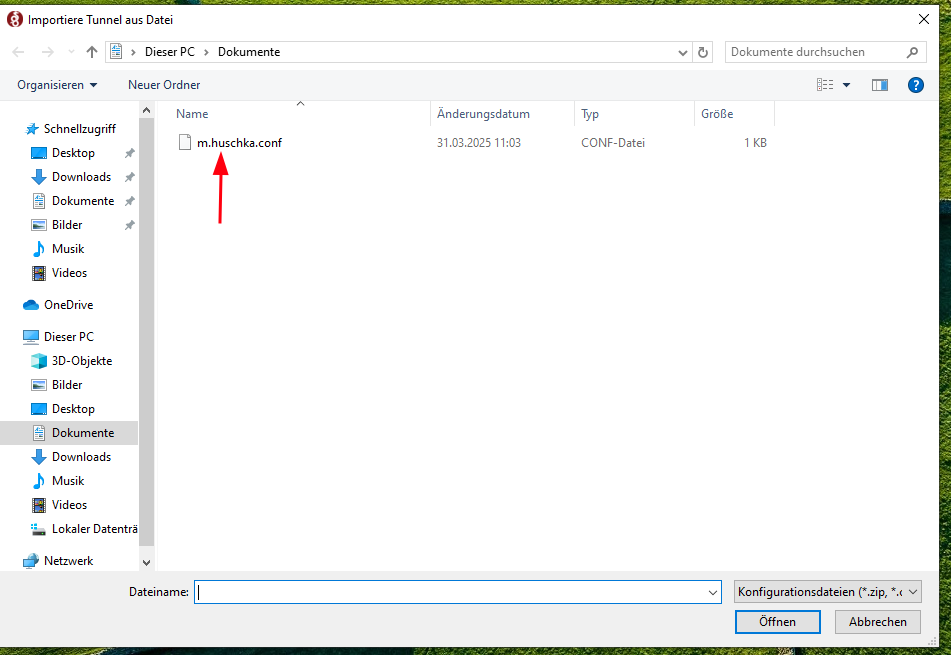
Task: Sort by the Änderungsdatum column header
Action: [483, 114]
